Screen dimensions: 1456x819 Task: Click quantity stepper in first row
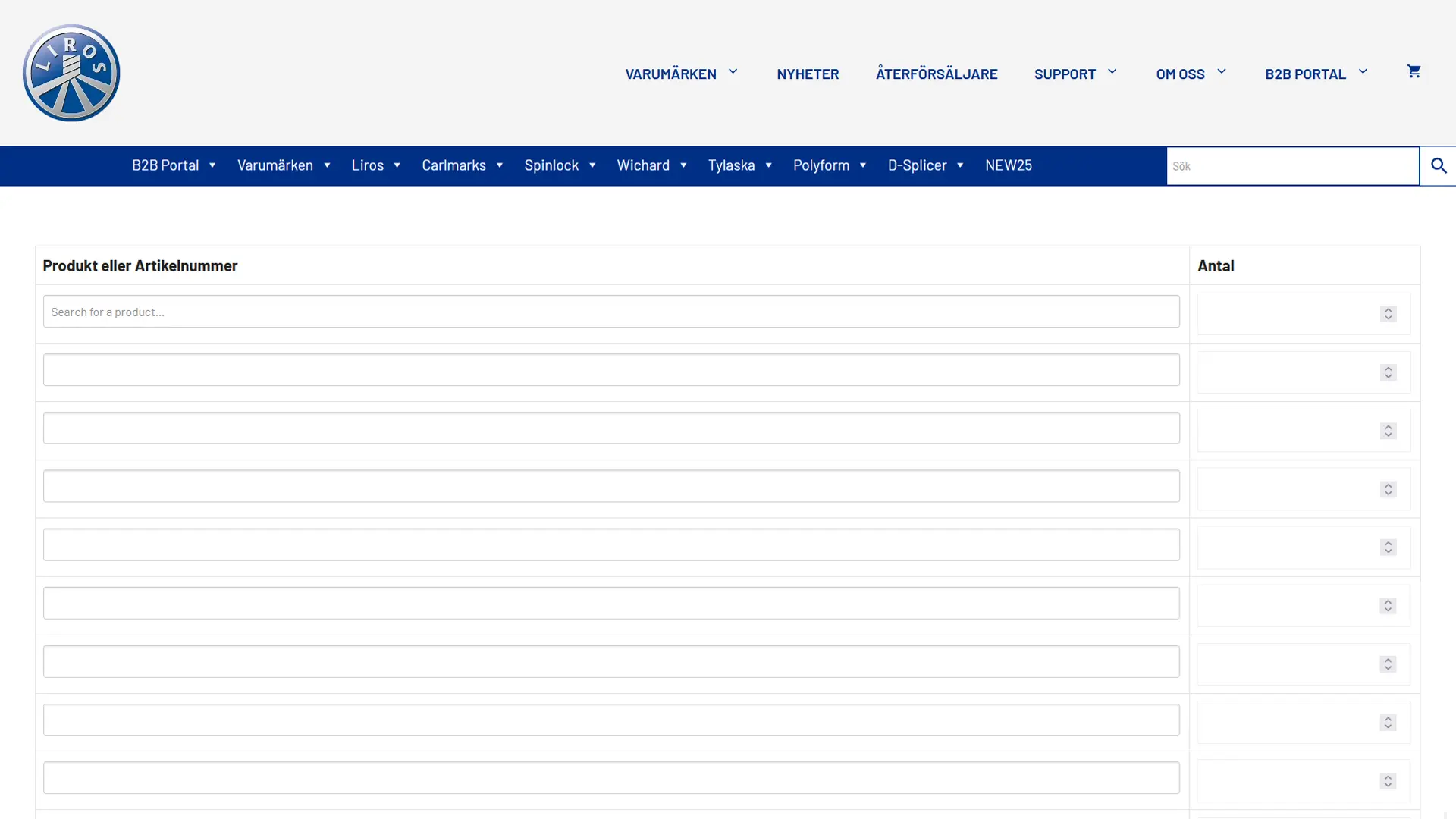pyautogui.click(x=1388, y=314)
